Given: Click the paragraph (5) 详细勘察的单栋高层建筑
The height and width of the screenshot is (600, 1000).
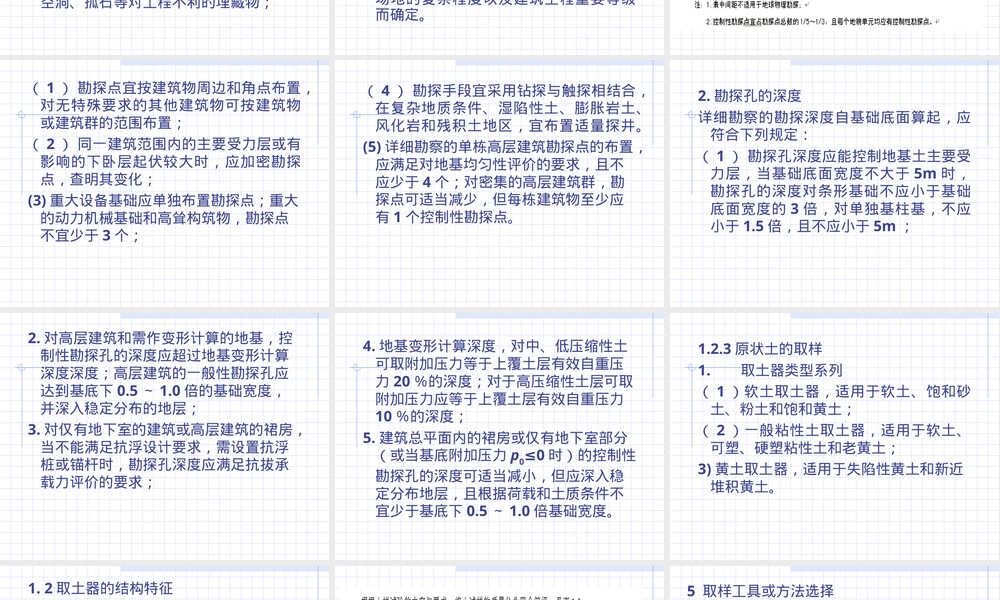Looking at the screenshot, I should [504, 182].
